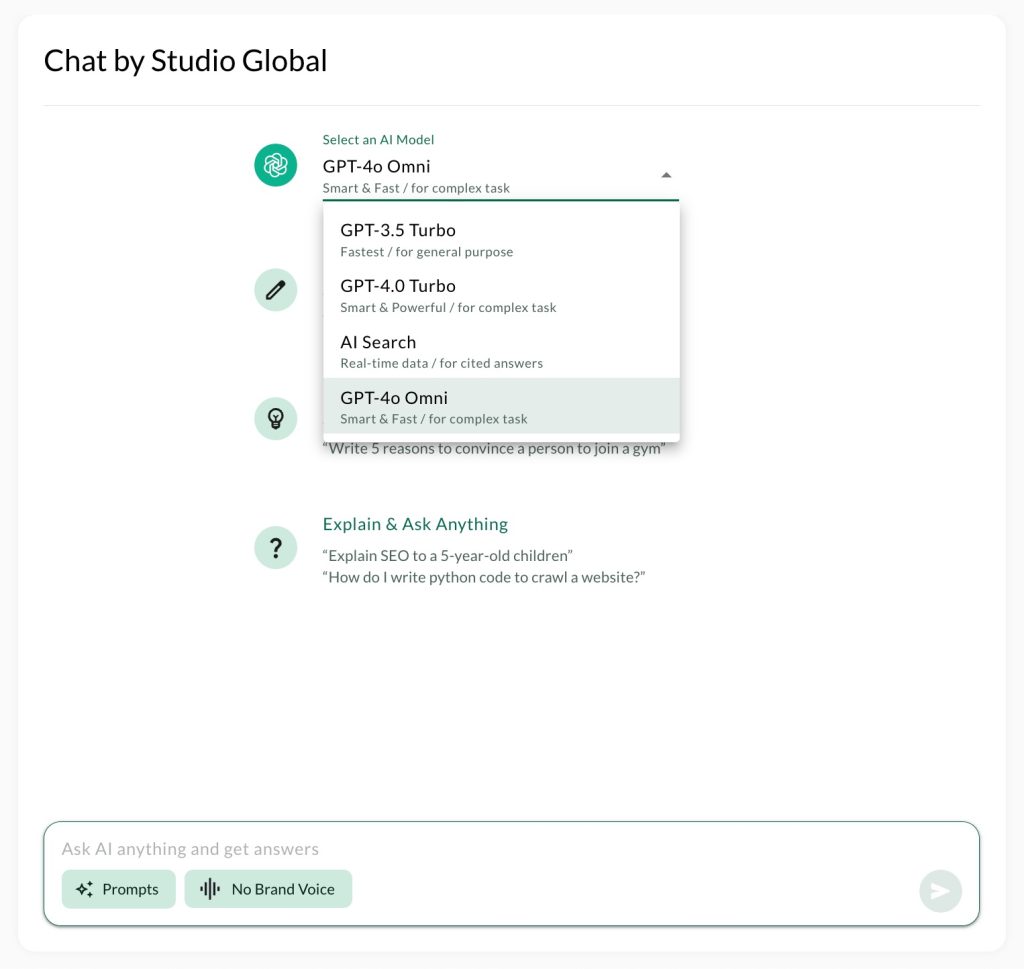Open the No Brand Voice selector
Screen dimensions: 1024x969
pos(268,889)
